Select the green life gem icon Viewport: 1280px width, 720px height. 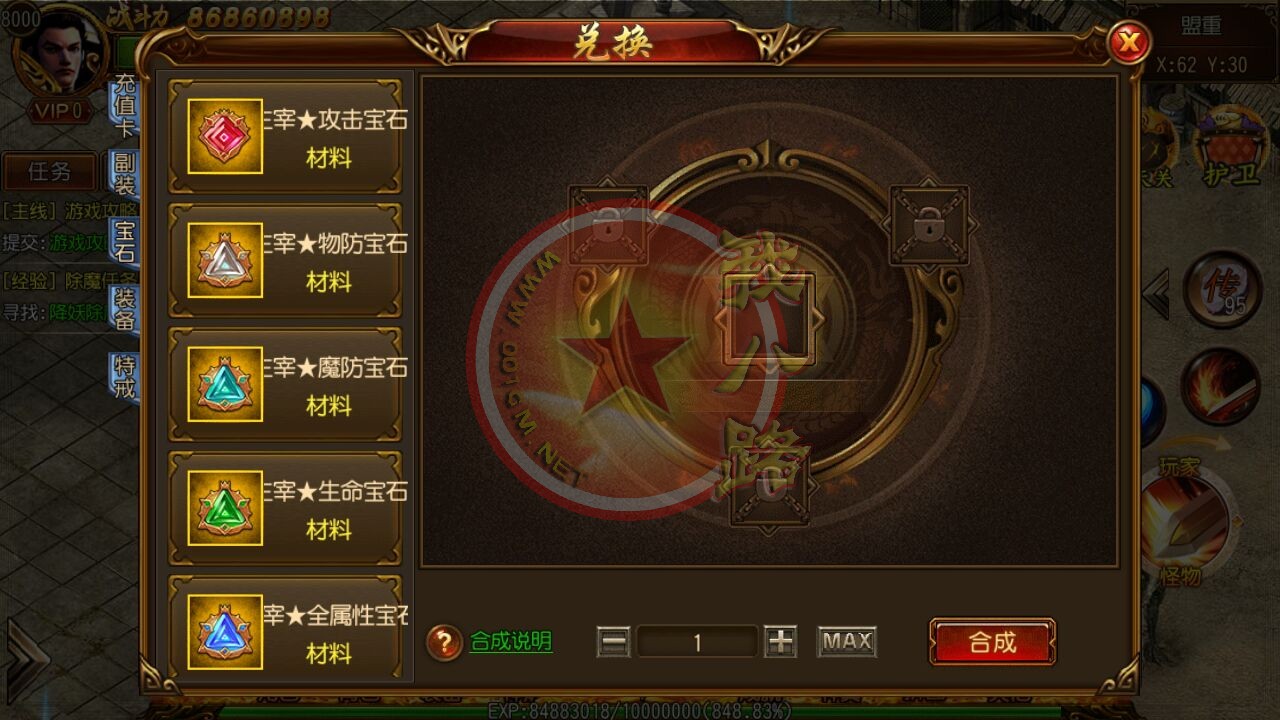pyautogui.click(x=225, y=508)
